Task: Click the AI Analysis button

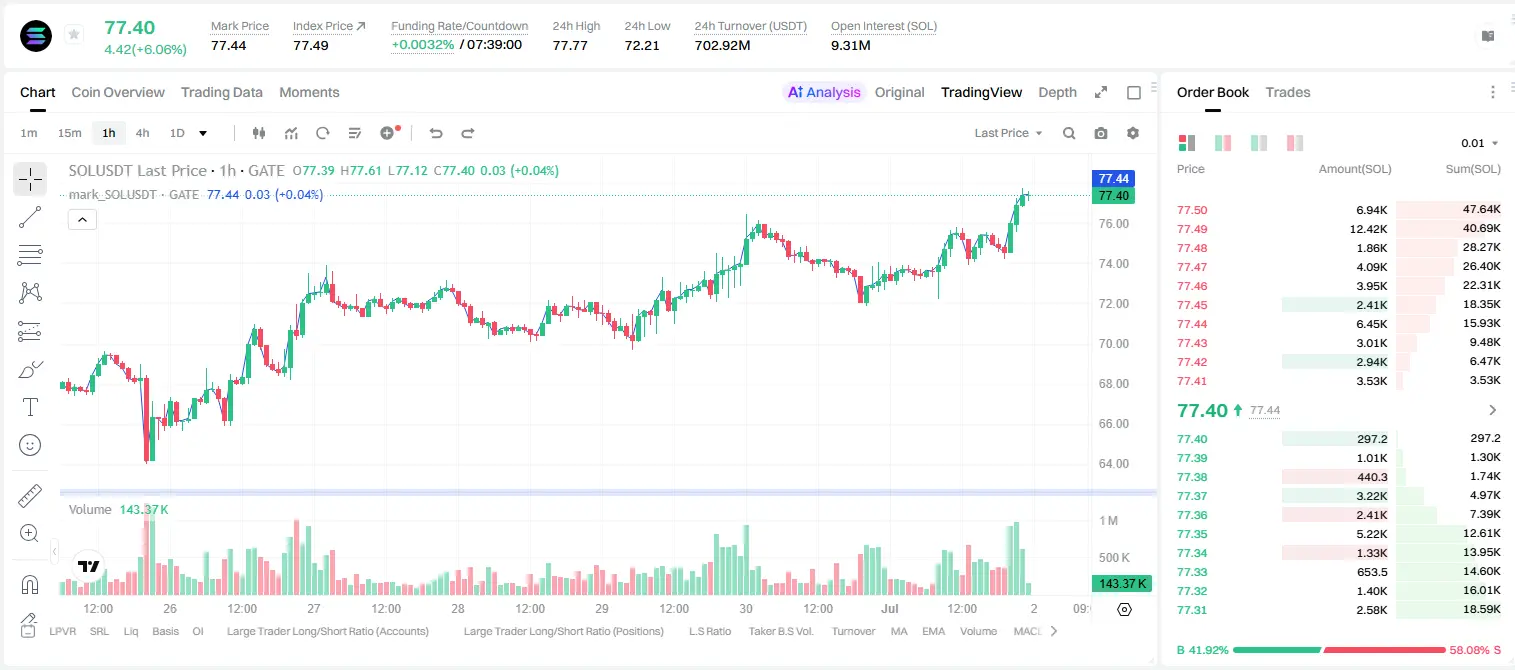Action: (824, 92)
